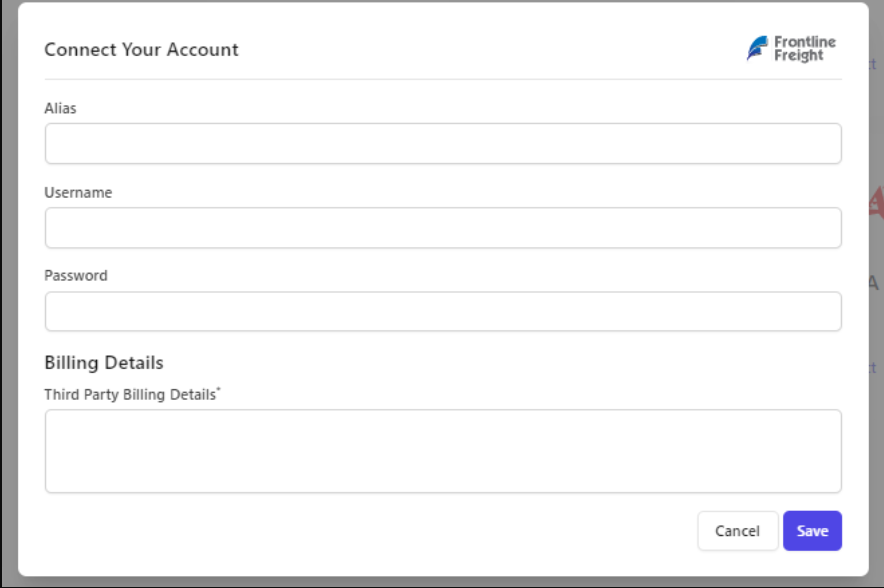Click the Third Party Billing Details textarea
This screenshot has height=588, width=884.
[443, 451]
